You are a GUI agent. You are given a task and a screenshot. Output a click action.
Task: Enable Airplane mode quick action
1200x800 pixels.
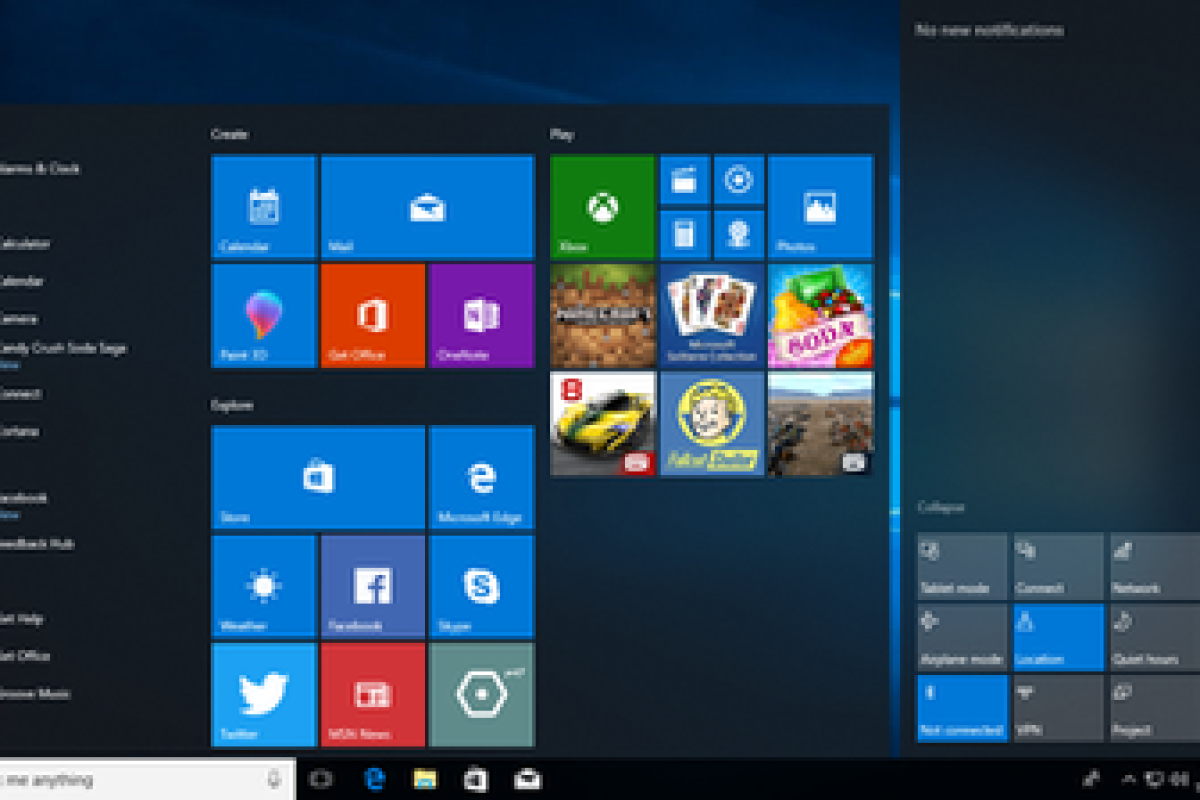pyautogui.click(x=962, y=637)
